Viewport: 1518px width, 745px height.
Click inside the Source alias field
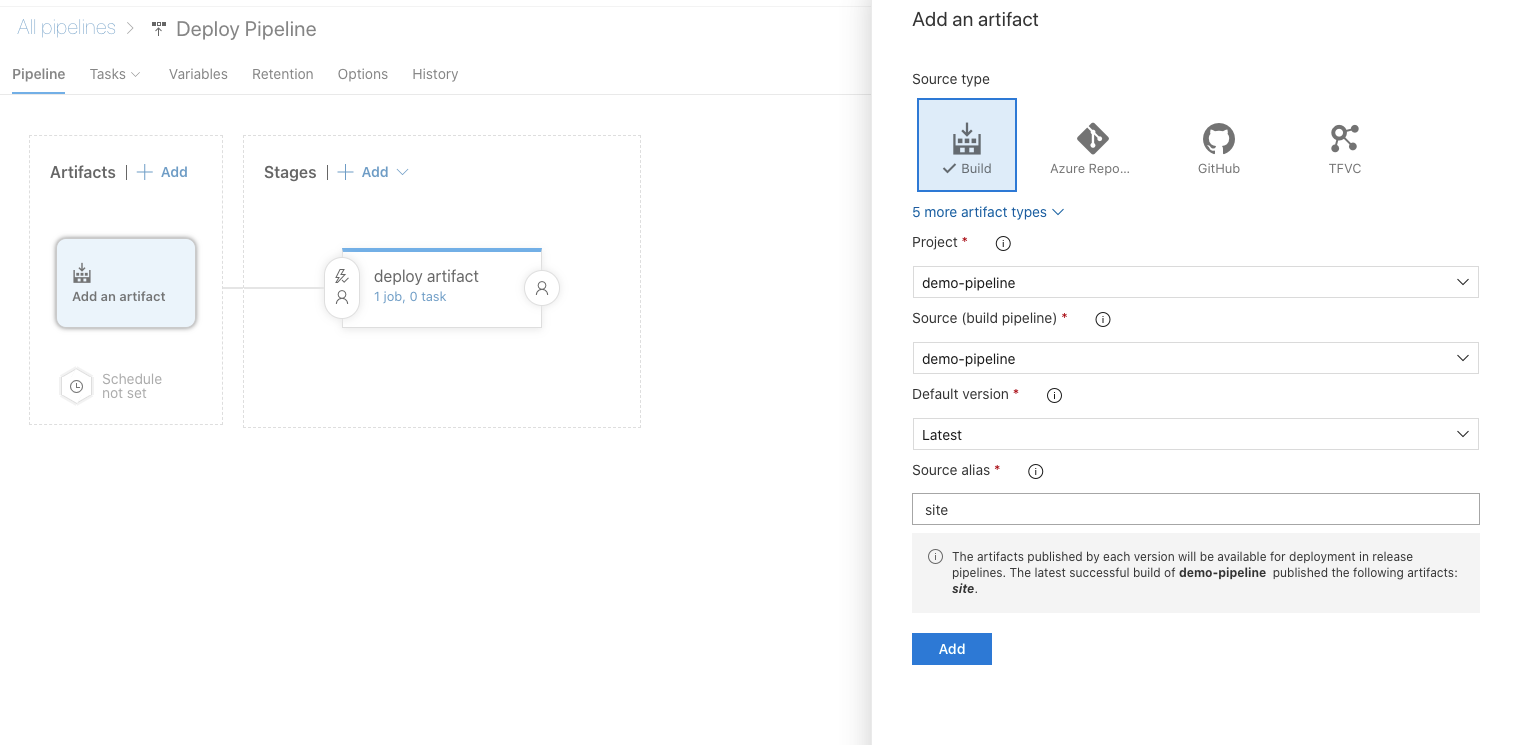[1195, 509]
